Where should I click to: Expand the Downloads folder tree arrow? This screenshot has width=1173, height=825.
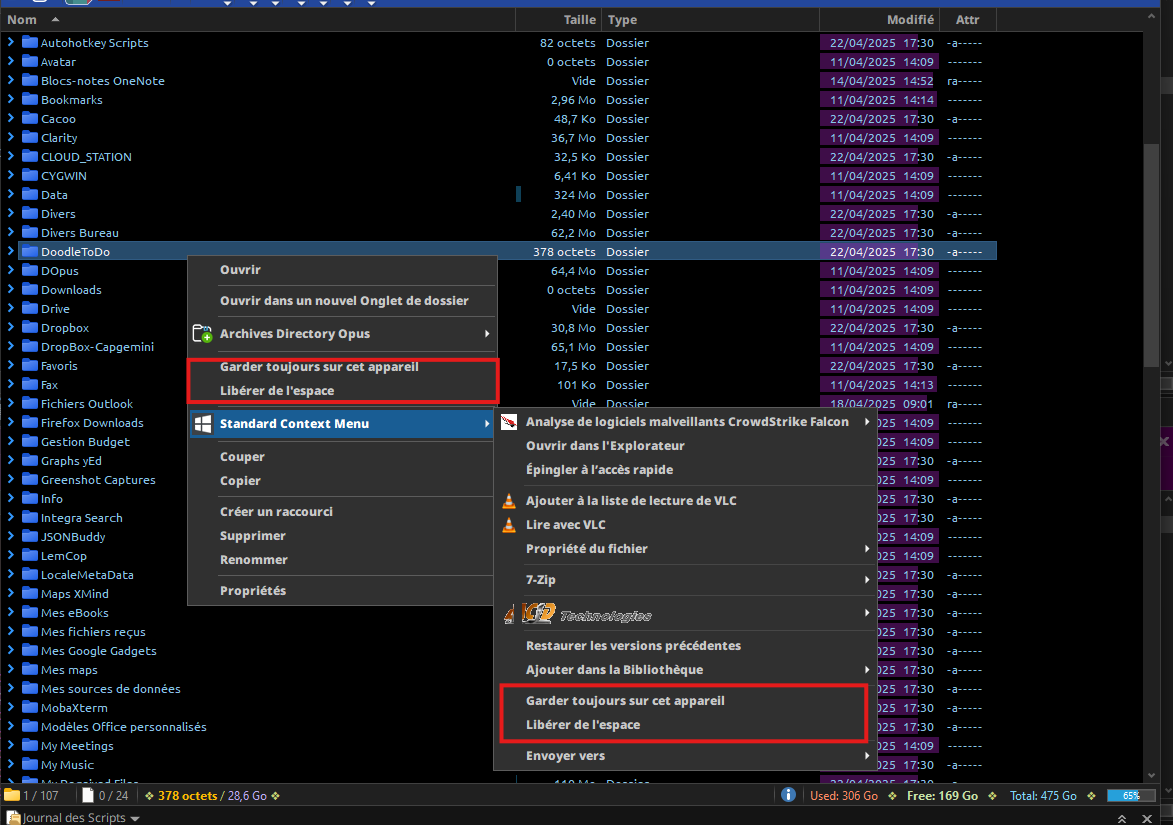10,289
